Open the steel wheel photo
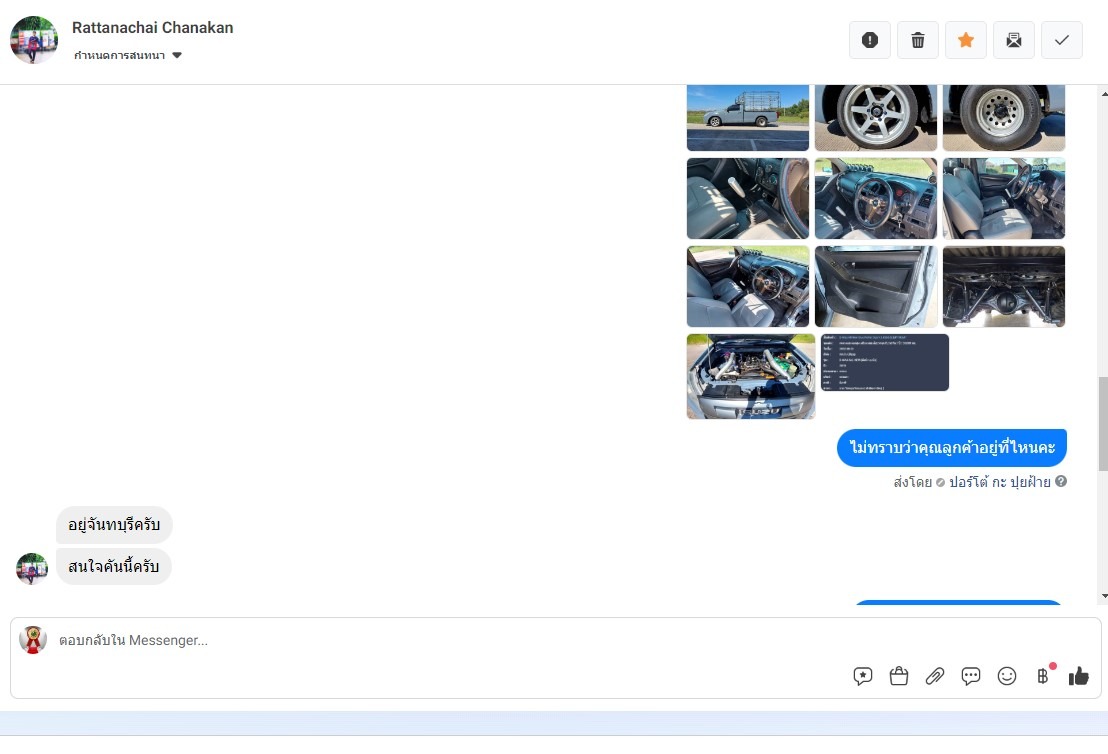This screenshot has width=1108, height=754. [x=1003, y=118]
